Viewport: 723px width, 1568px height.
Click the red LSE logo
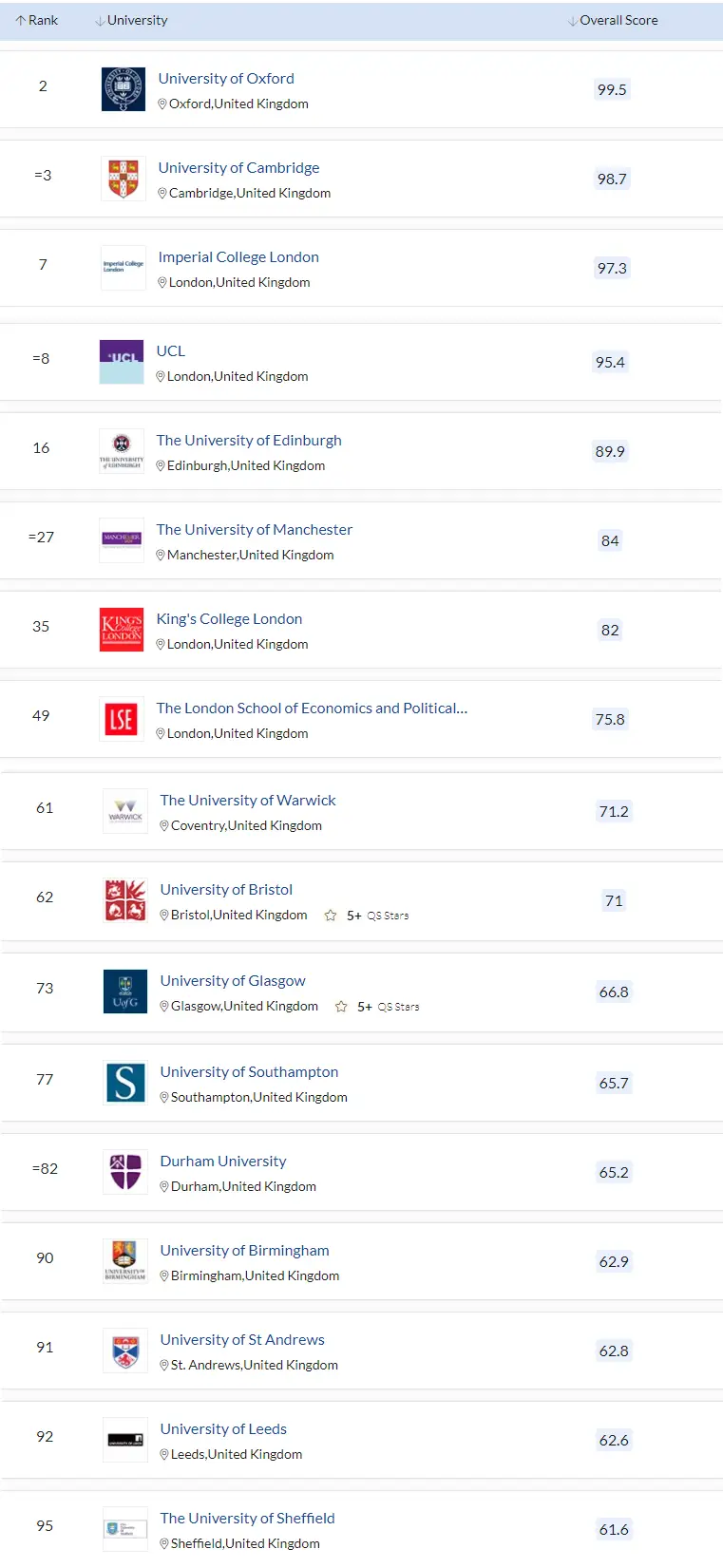point(122,719)
